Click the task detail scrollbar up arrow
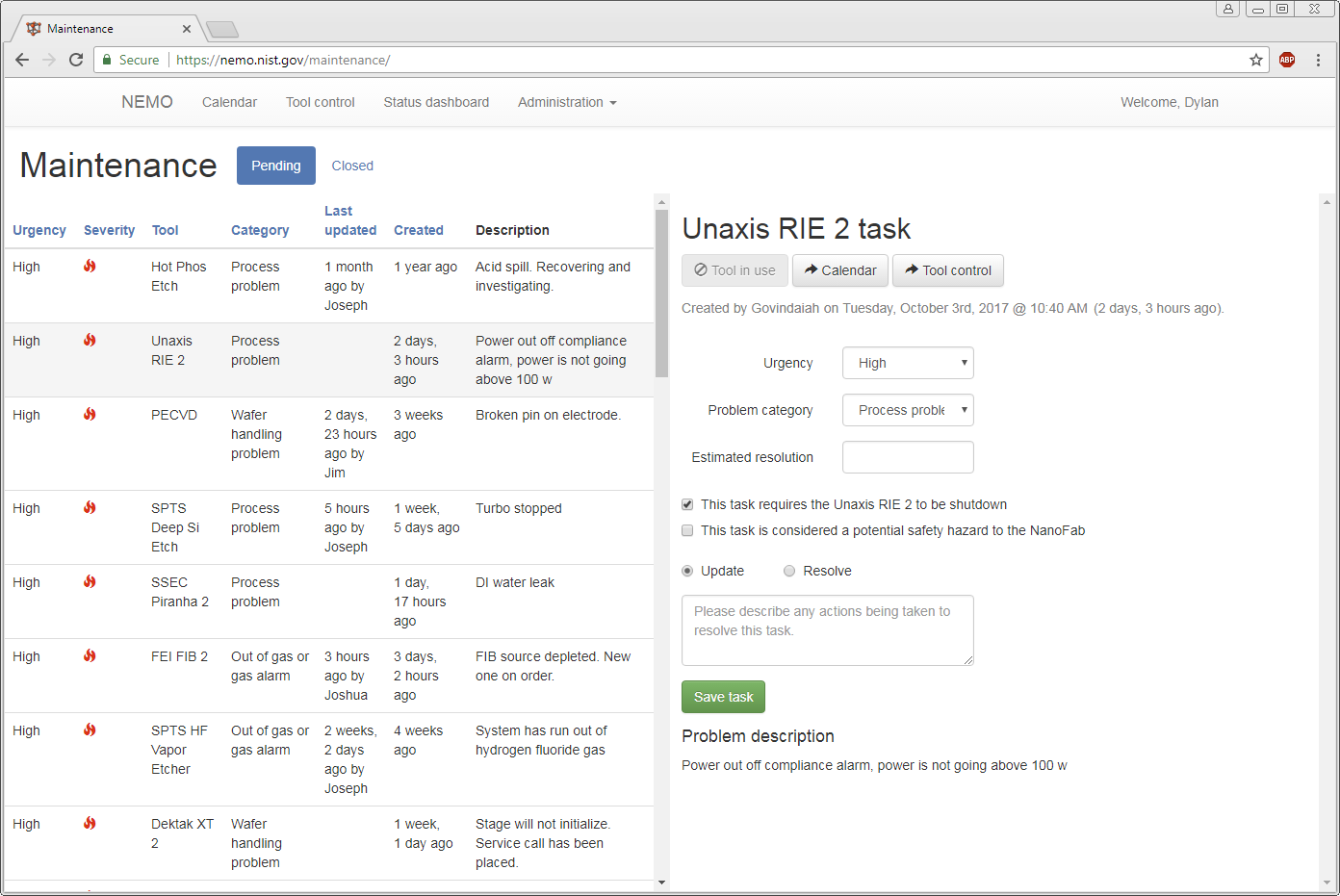The image size is (1340, 896). [1327, 202]
